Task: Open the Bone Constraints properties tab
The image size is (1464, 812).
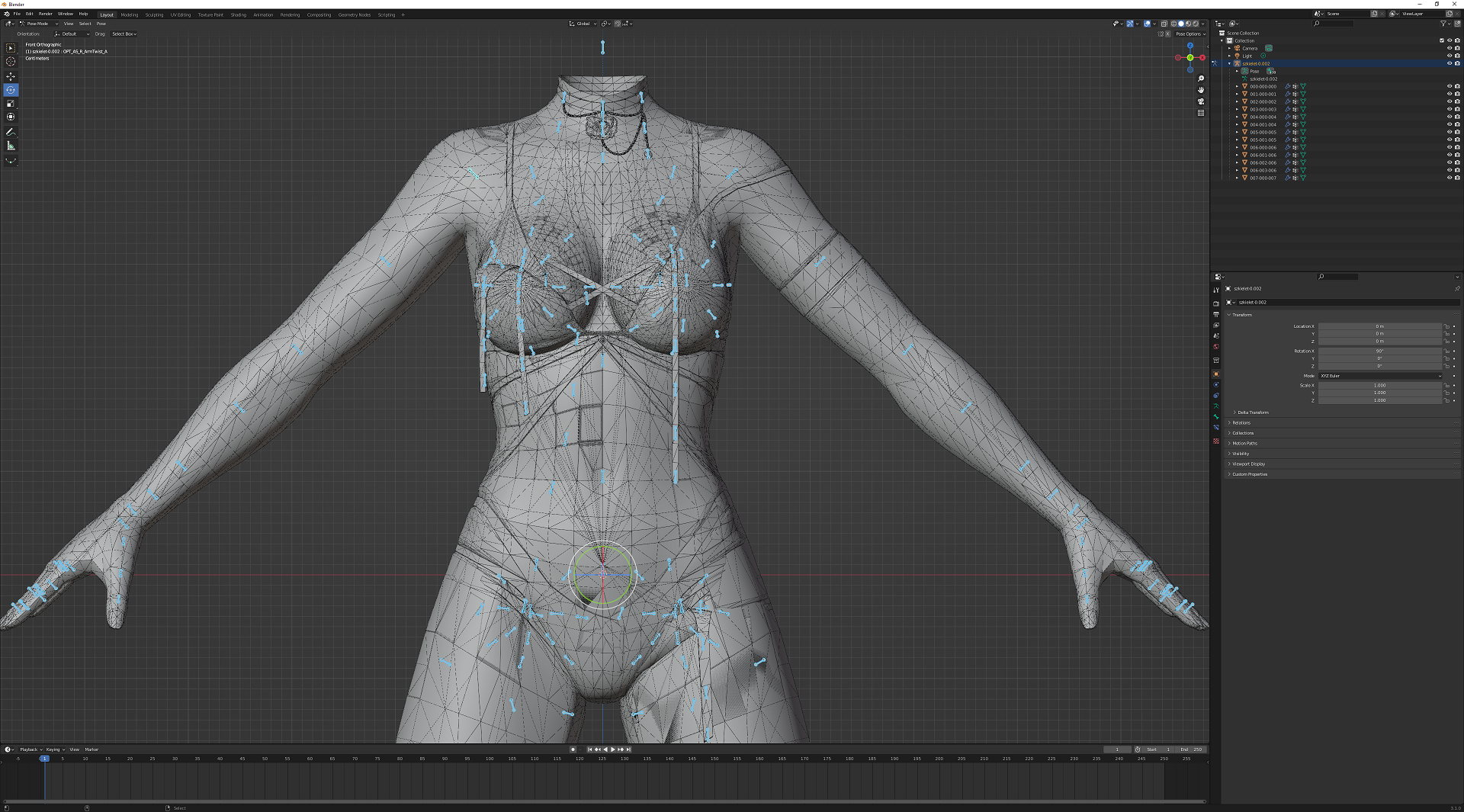Action: (x=1216, y=428)
